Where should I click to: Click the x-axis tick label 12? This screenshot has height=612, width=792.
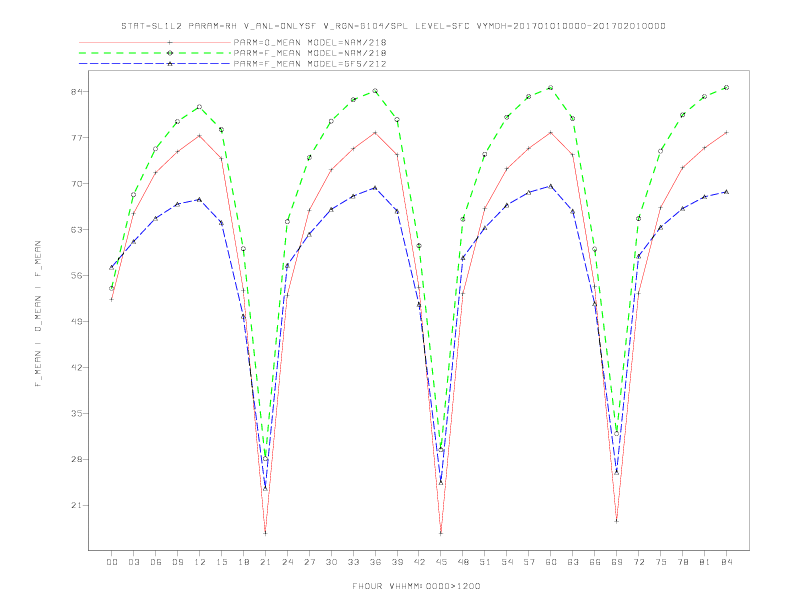(x=200, y=562)
